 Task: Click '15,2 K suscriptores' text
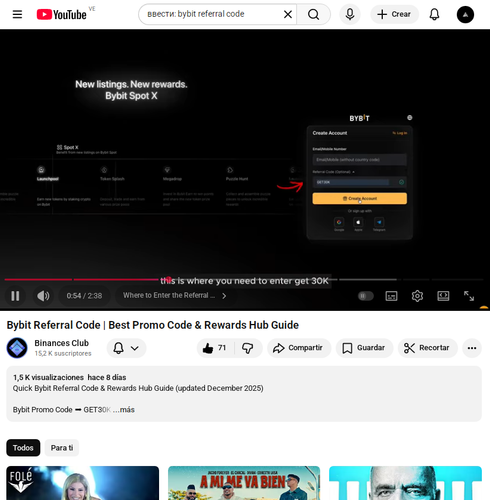[63, 354]
